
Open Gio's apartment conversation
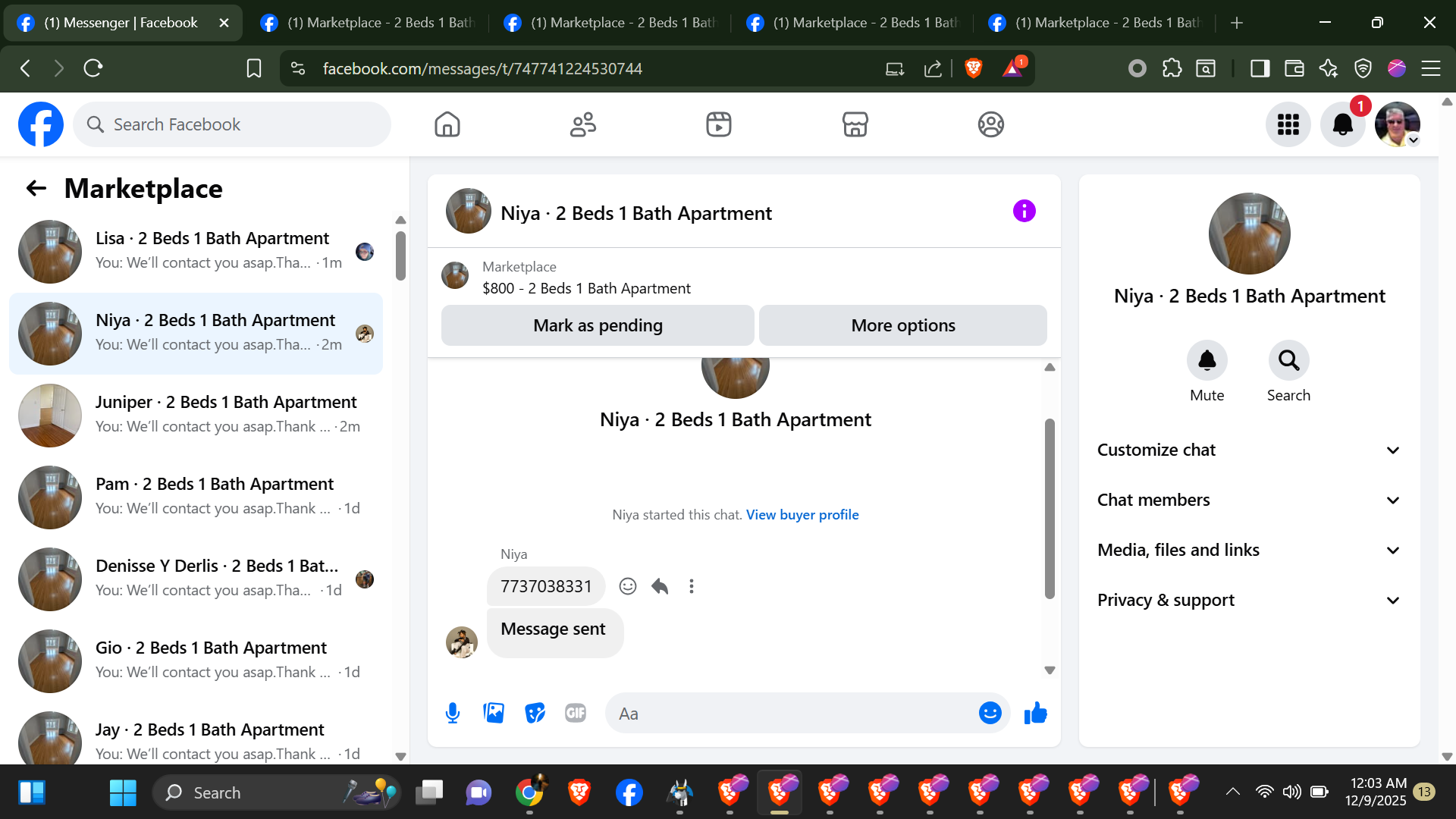196,661
